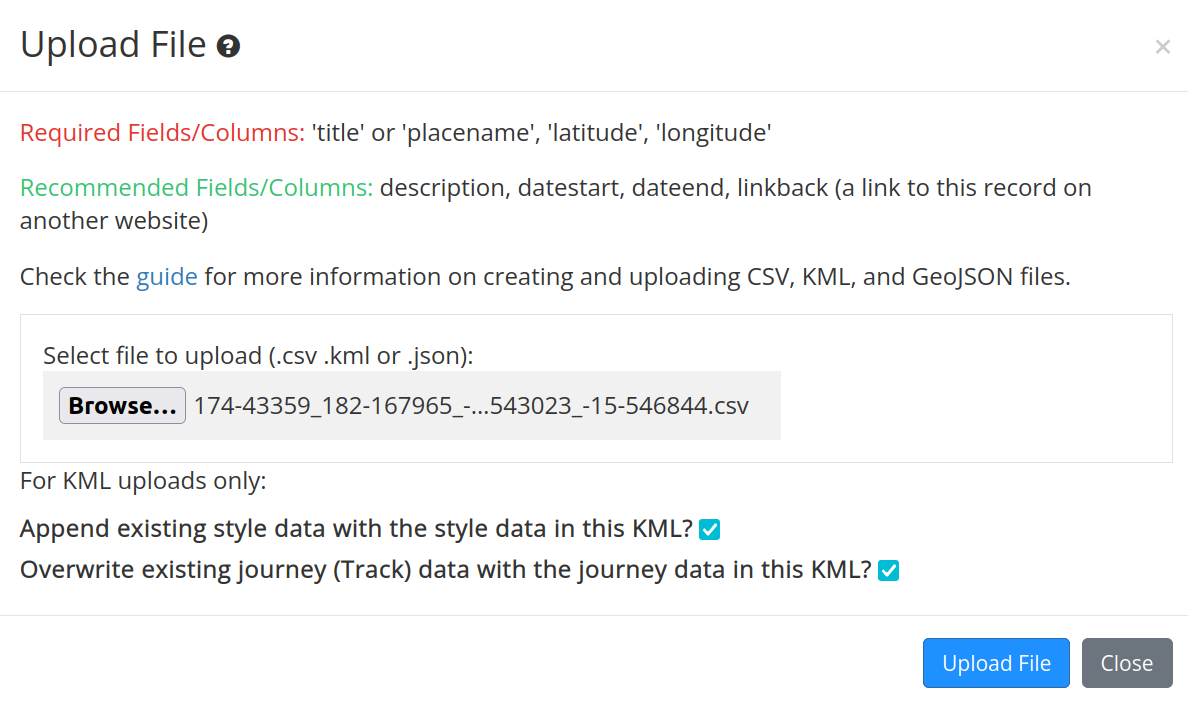Click the Overwrite existing journey label text
This screenshot has width=1188, height=704.
point(446,569)
